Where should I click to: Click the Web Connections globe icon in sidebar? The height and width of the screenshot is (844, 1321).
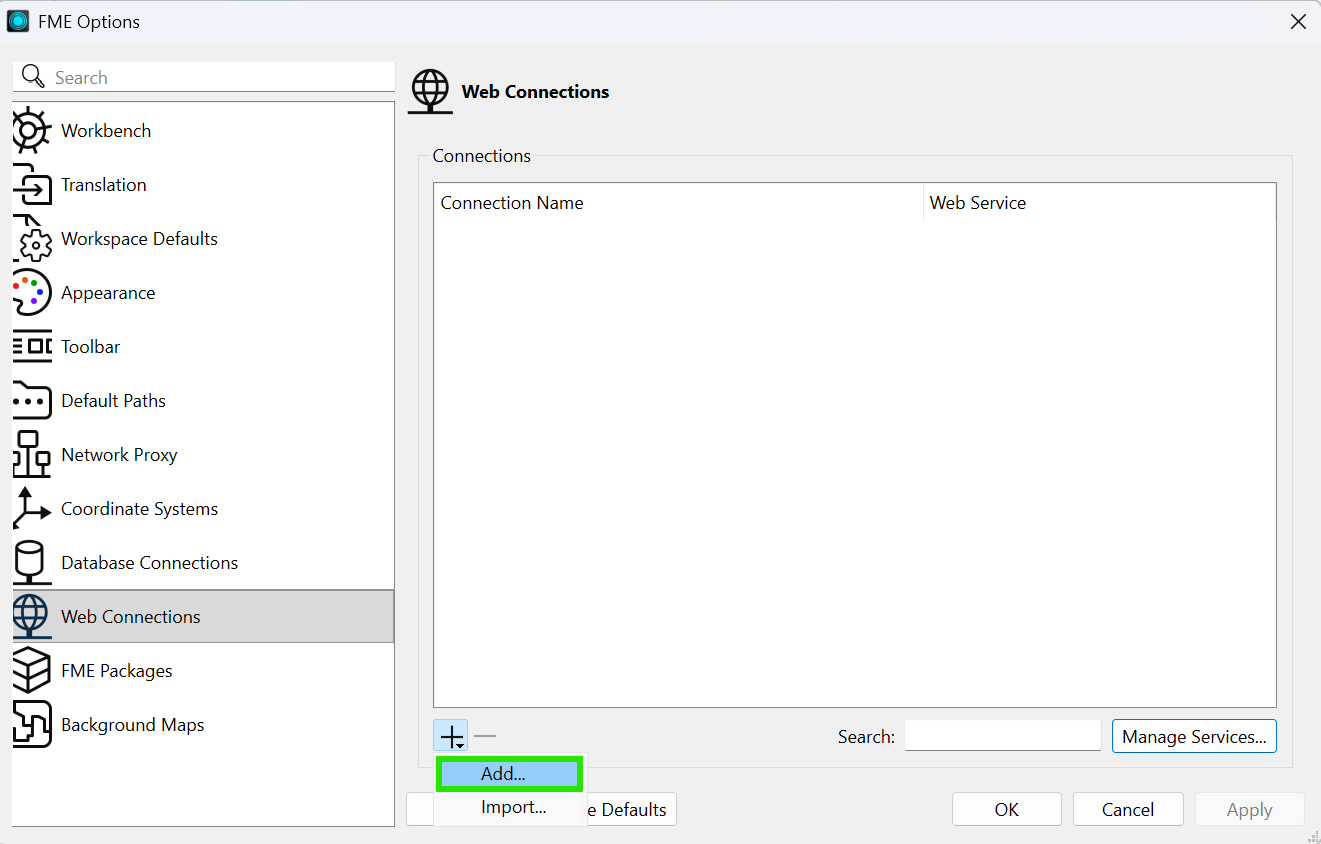tap(31, 617)
